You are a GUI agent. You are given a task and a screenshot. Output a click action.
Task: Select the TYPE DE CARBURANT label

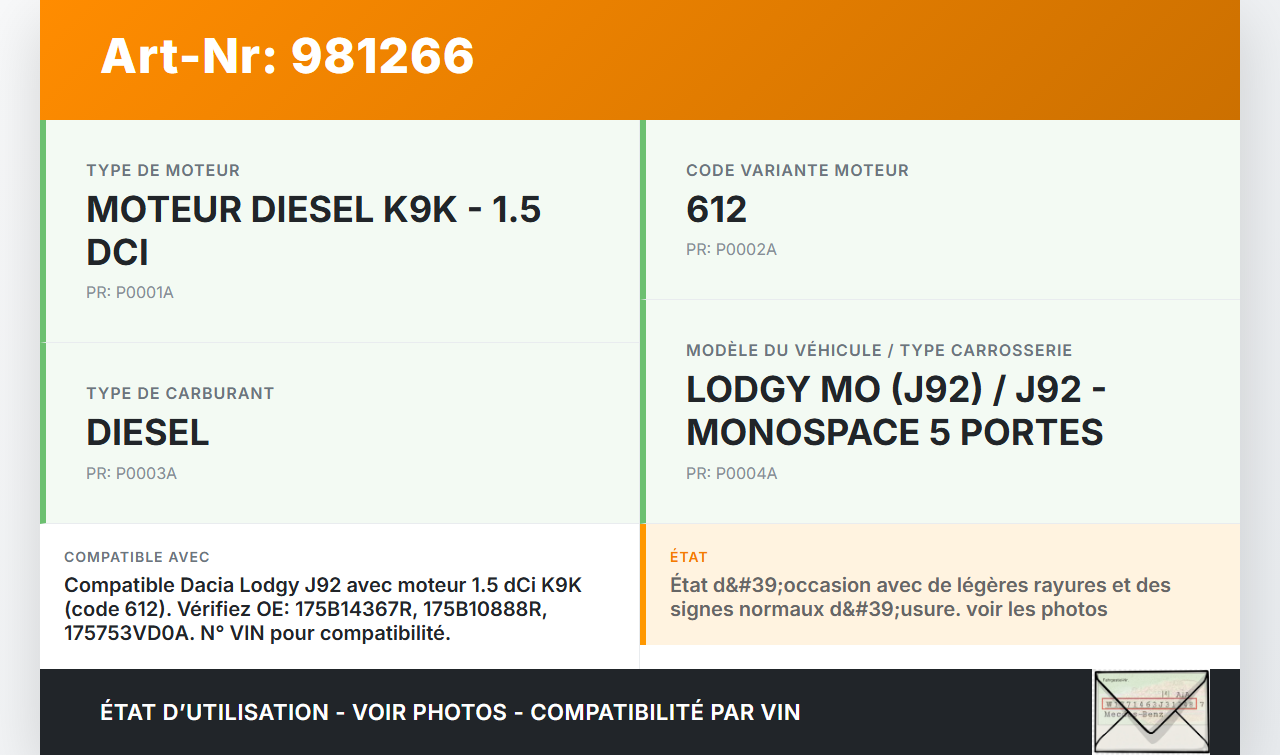click(180, 394)
